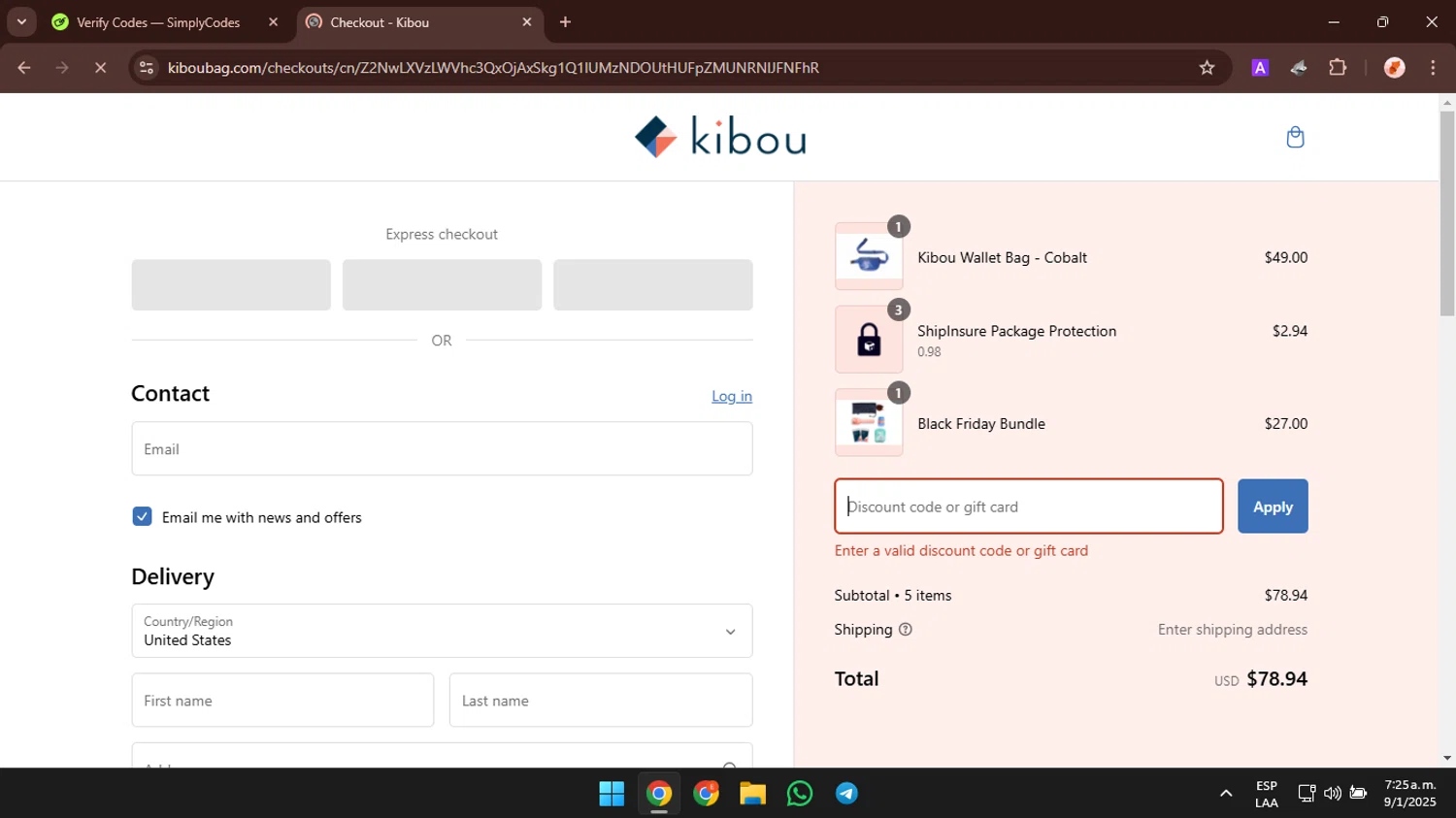Click the Log in link
This screenshot has width=1456, height=818.
[732, 396]
